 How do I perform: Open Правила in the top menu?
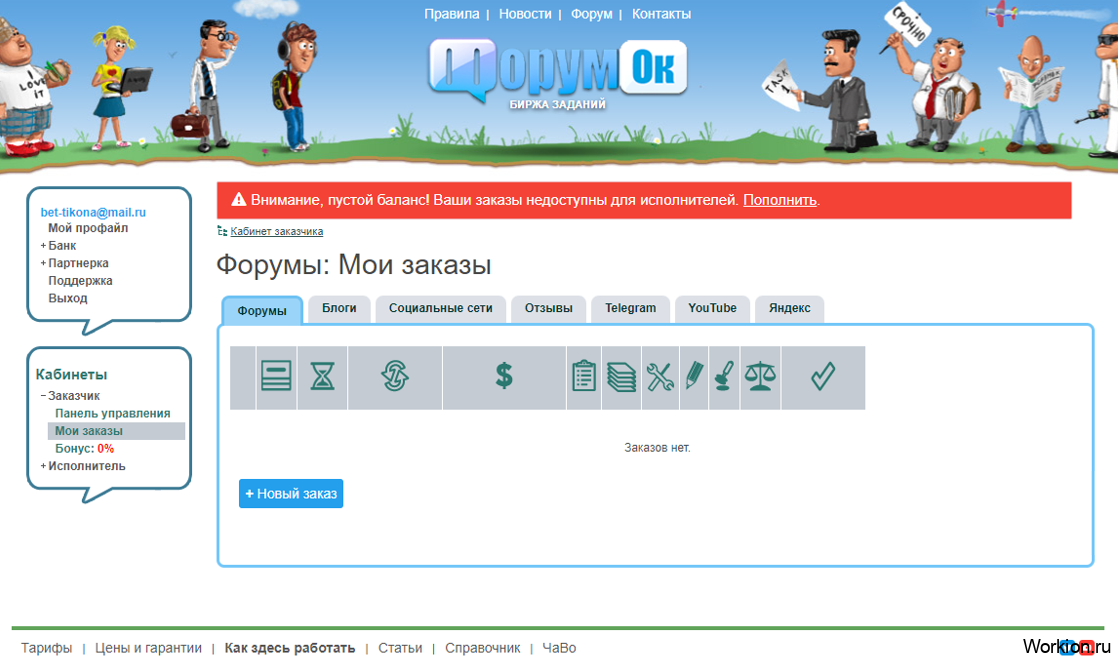tap(452, 14)
